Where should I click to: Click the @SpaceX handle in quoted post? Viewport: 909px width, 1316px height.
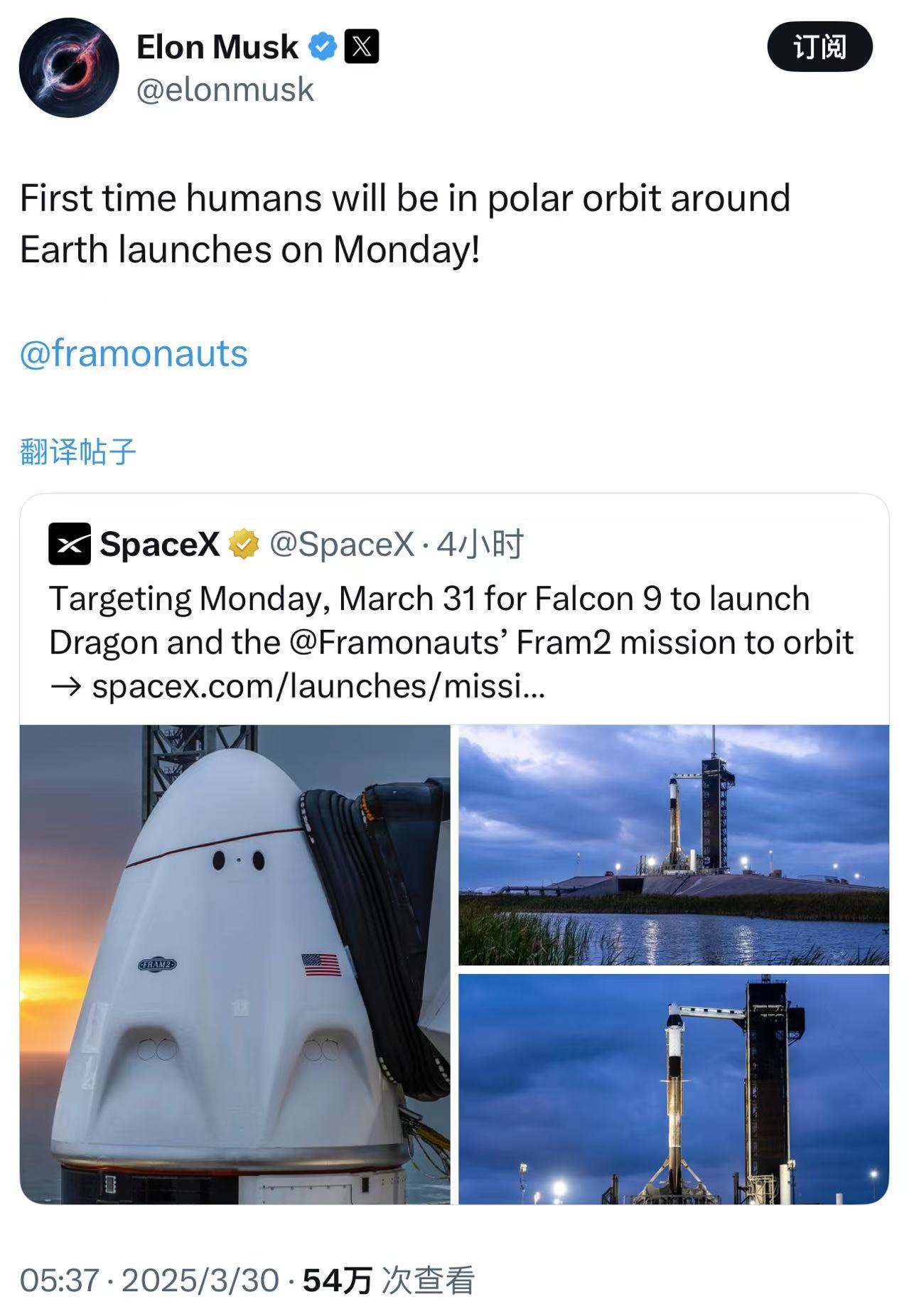[x=341, y=545]
